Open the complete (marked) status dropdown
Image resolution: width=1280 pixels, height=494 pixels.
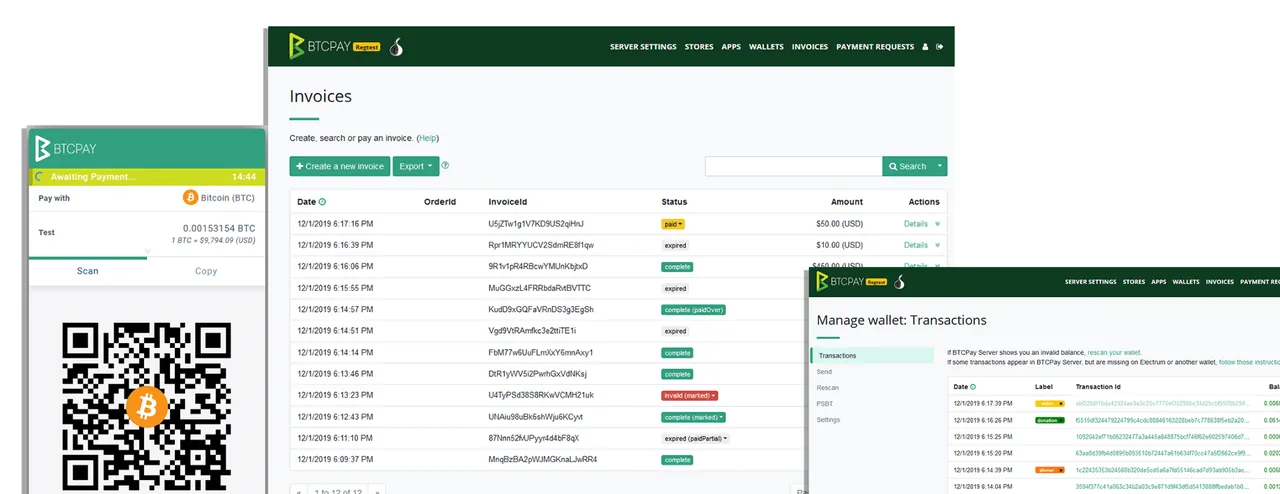[x=693, y=417]
